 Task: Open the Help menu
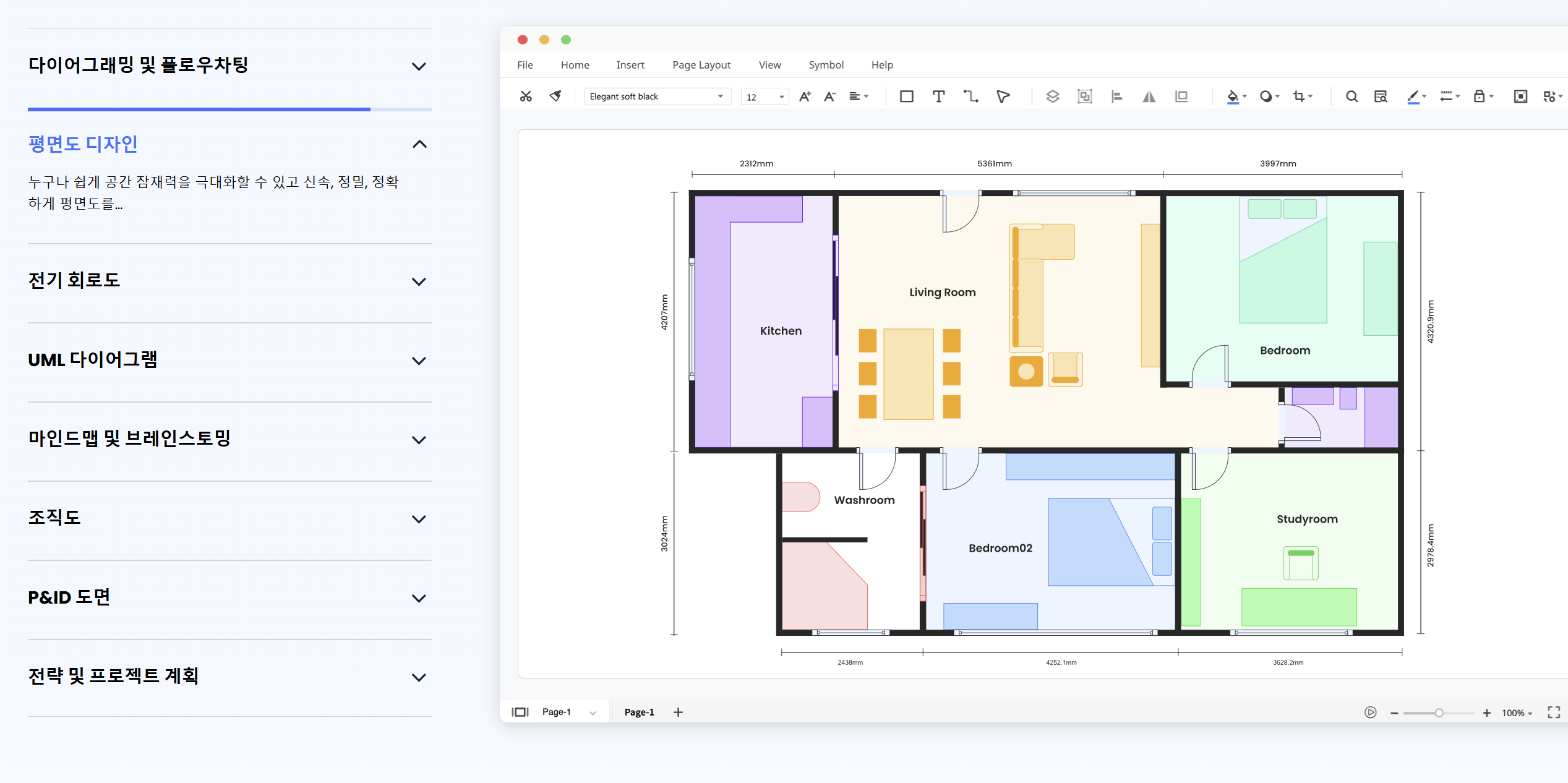(x=882, y=65)
